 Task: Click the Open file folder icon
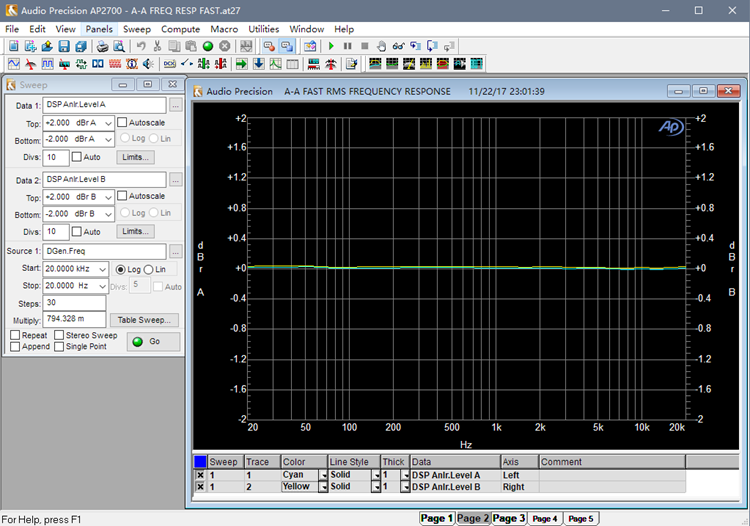(x=46, y=46)
